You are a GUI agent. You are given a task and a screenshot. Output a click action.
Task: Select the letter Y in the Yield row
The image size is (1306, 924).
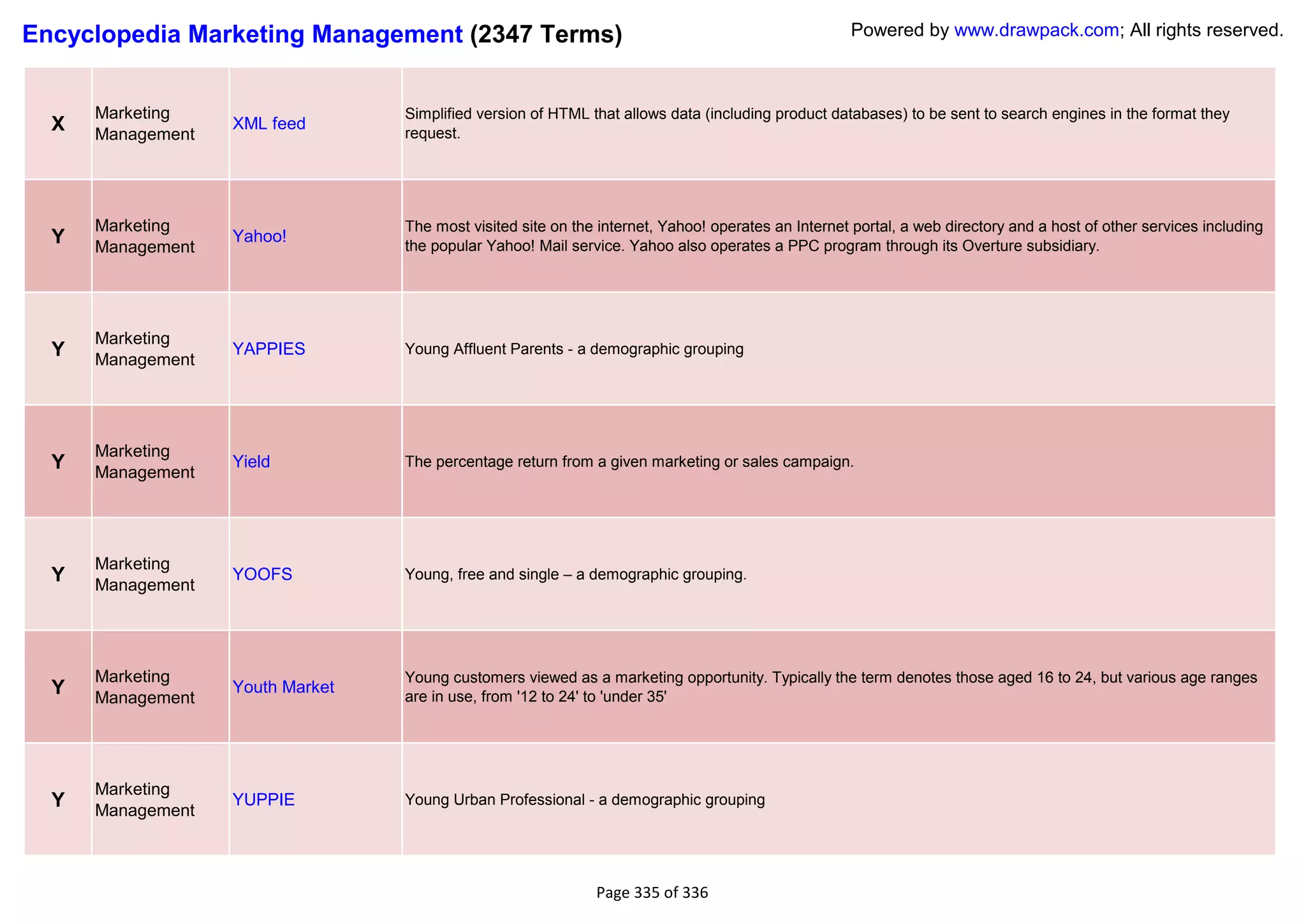click(x=58, y=462)
